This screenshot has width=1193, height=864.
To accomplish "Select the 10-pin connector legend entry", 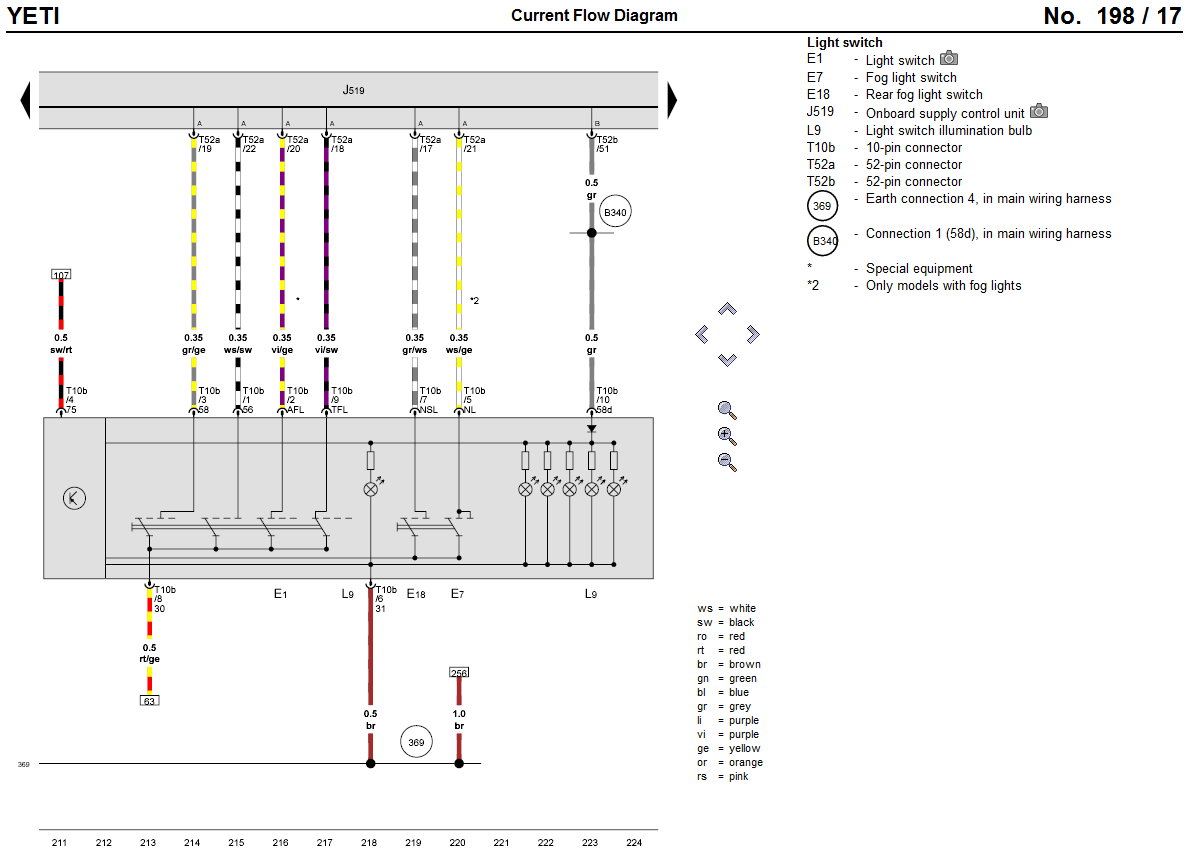I will 914,148.
